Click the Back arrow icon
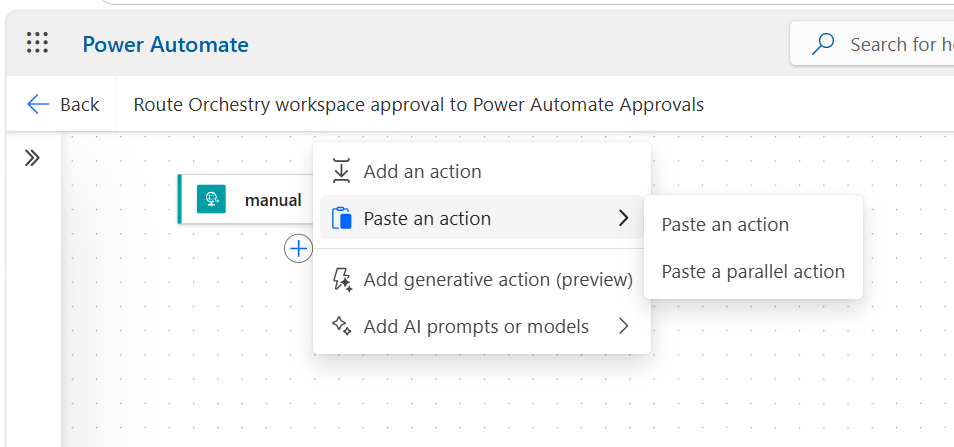 pos(38,105)
